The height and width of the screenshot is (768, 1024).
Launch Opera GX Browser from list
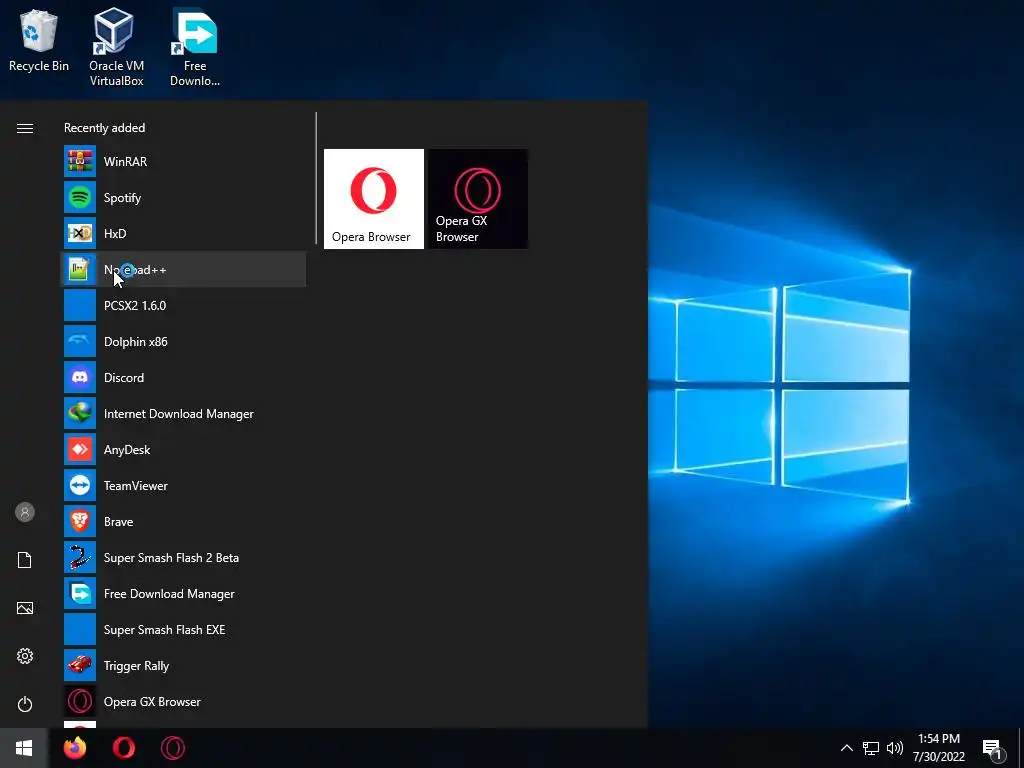183,701
